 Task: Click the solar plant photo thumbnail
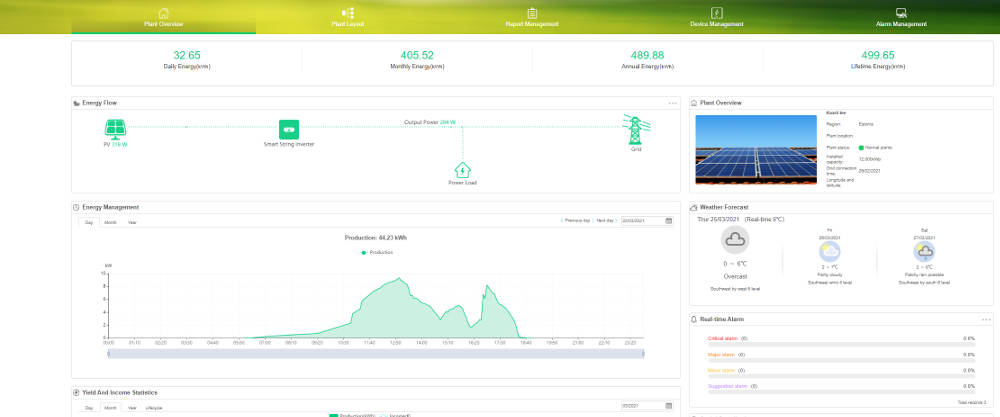pyautogui.click(x=757, y=150)
